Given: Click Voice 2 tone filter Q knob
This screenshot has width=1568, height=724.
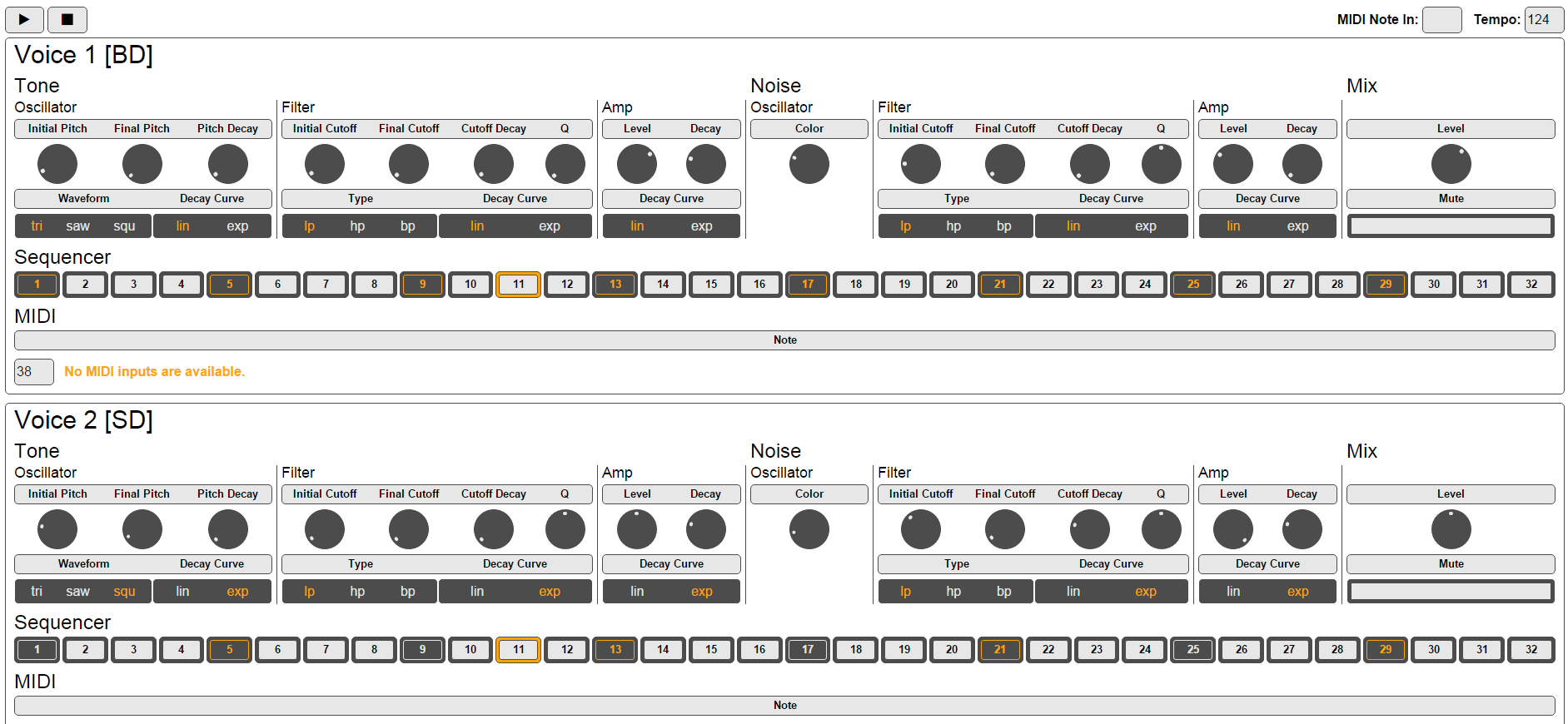Looking at the screenshot, I should (x=565, y=529).
